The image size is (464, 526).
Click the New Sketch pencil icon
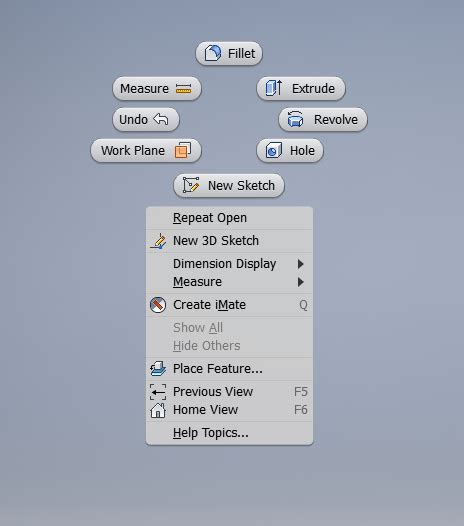(191, 185)
